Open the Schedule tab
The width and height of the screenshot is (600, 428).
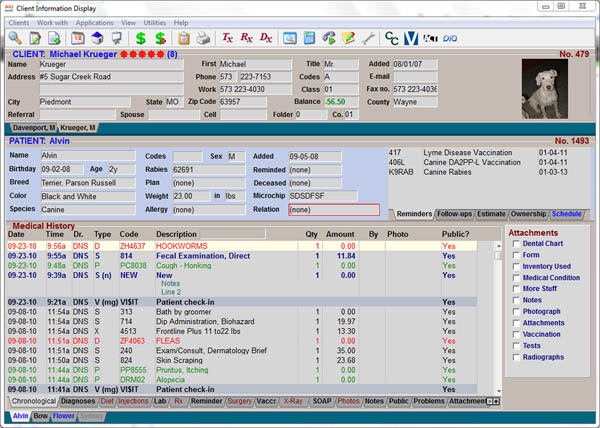(x=566, y=214)
